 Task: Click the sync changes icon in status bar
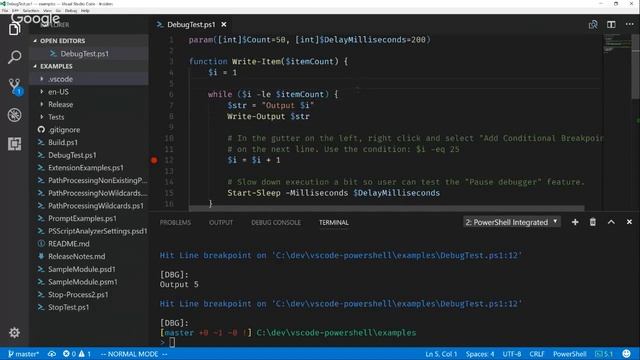pos(52,354)
